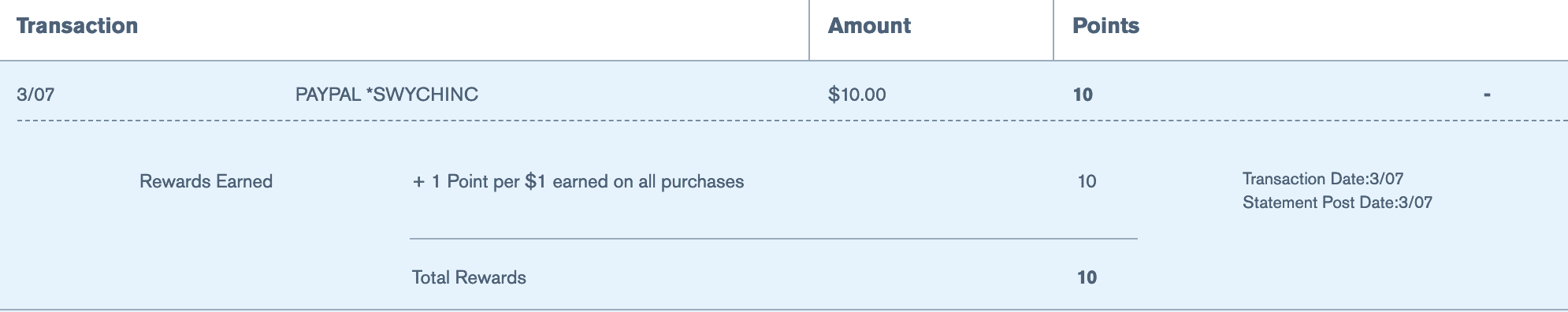Image resolution: width=1568 pixels, height=312 pixels.
Task: Click the bold 10 points in the PAYPAL row
Action: point(1083,95)
